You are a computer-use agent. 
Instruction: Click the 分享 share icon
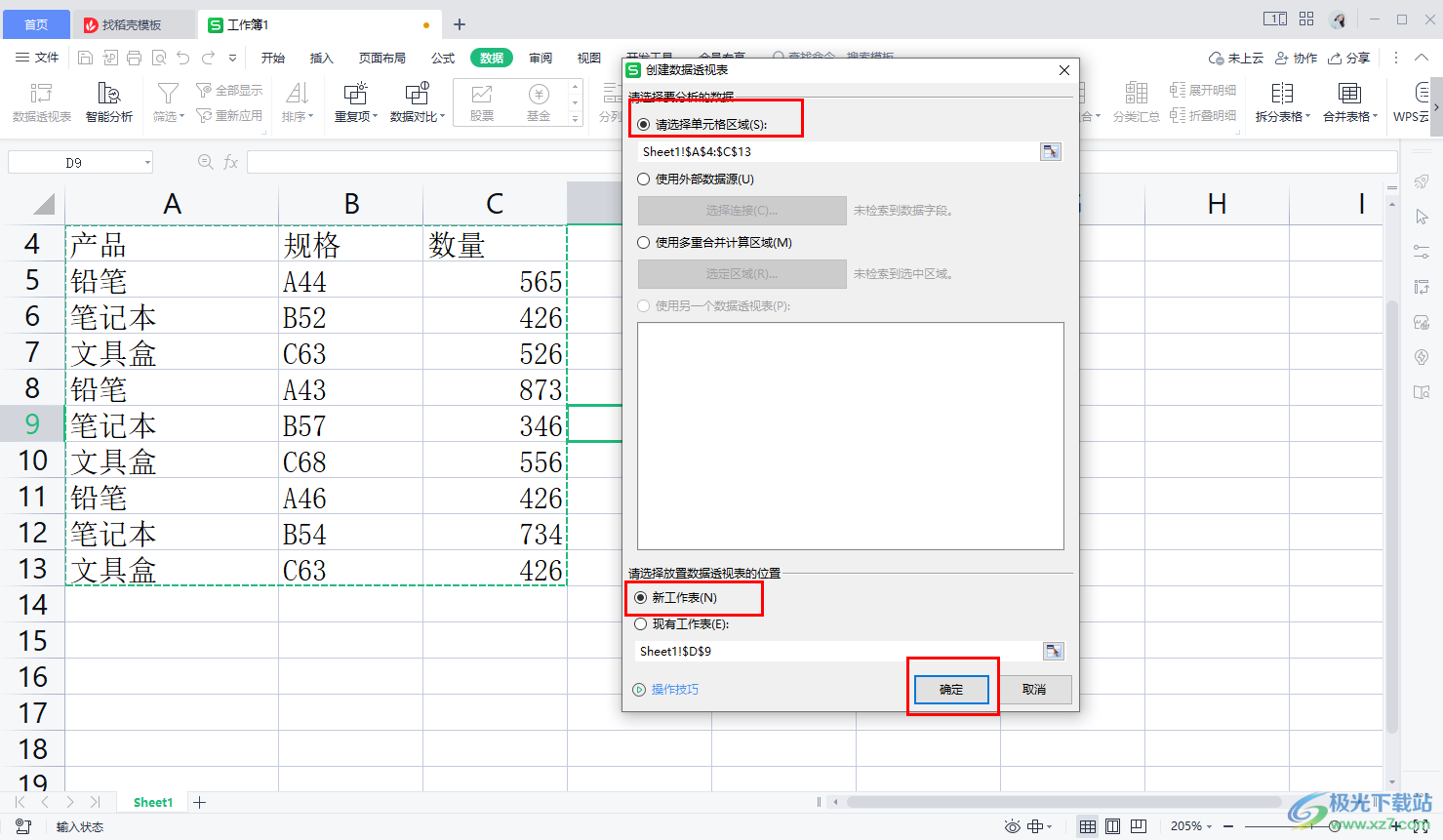(1349, 58)
